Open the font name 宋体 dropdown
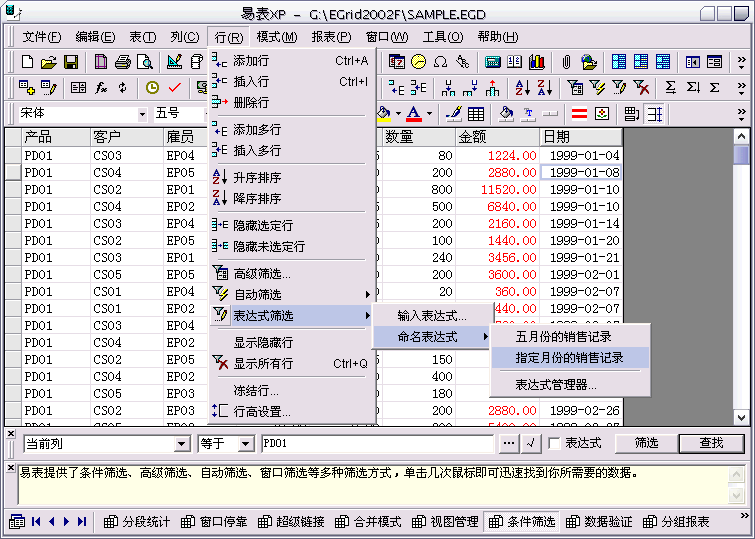 tap(142, 114)
